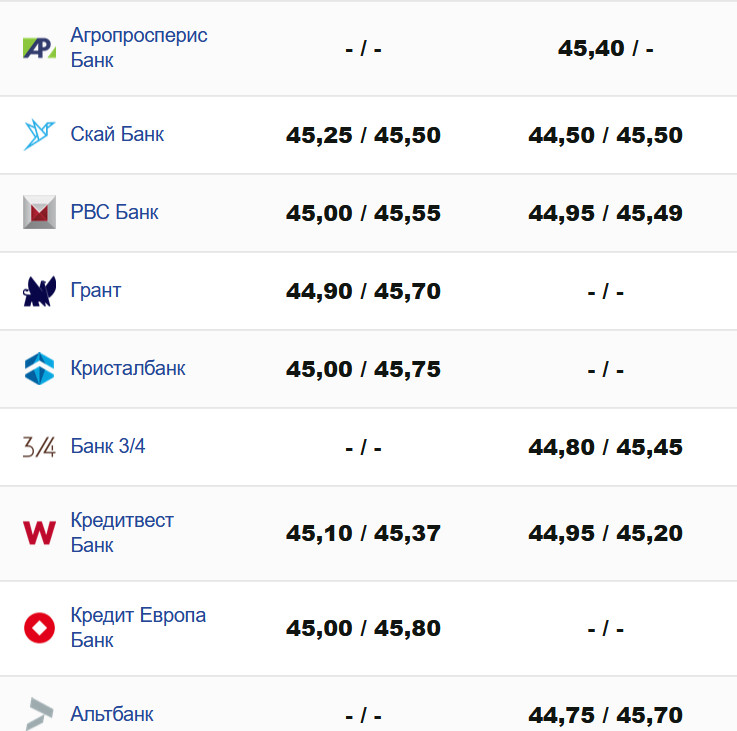Open the Скай Банк link
The width and height of the screenshot is (737, 731).
click(x=117, y=134)
